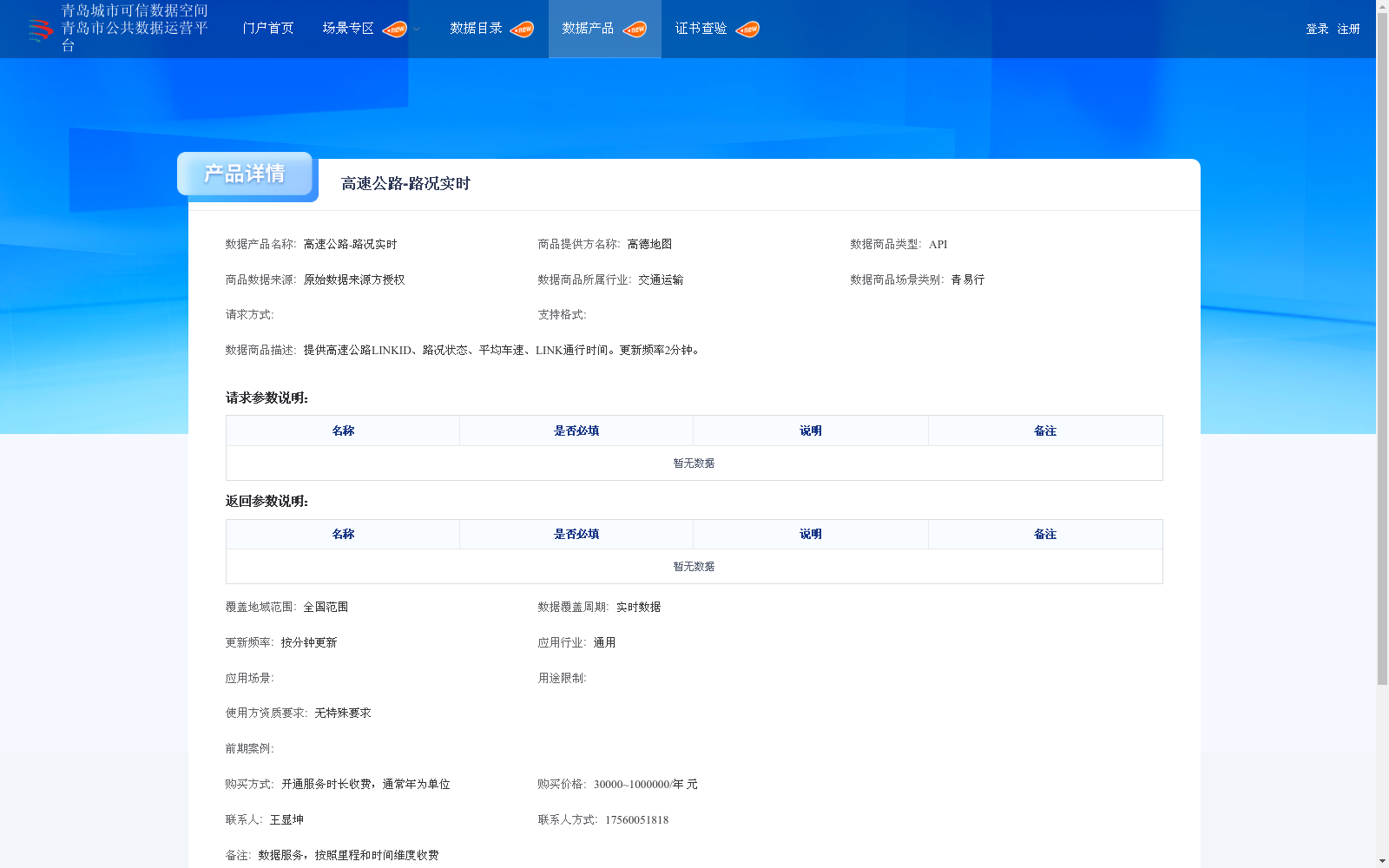The image size is (1389, 868).
Task: Click the platform logo icon top-left
Action: pos(38,29)
